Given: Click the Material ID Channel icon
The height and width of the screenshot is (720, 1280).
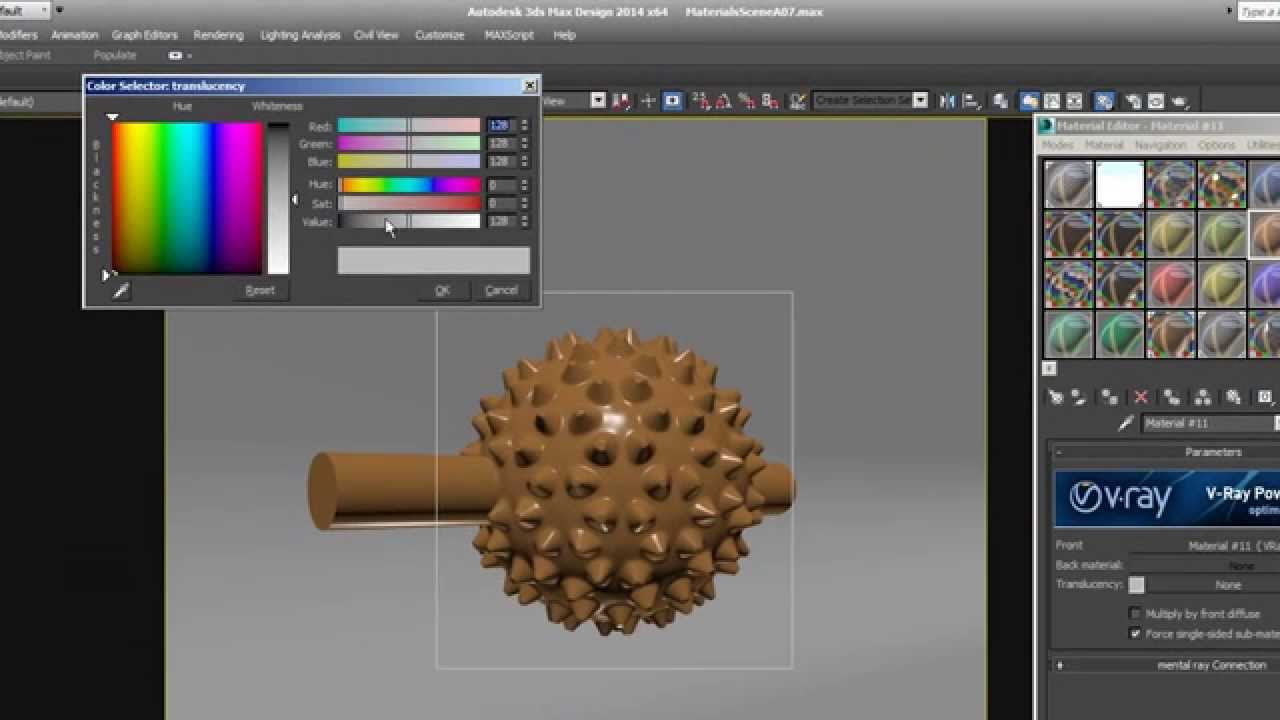Looking at the screenshot, I should [x=1265, y=397].
